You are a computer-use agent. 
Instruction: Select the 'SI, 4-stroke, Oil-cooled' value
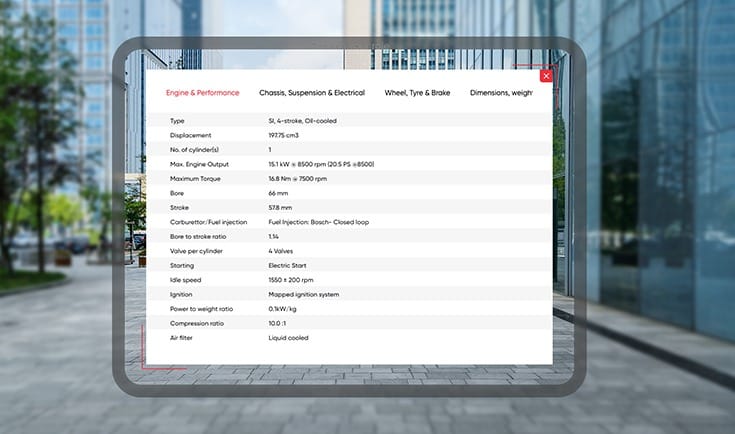point(302,121)
